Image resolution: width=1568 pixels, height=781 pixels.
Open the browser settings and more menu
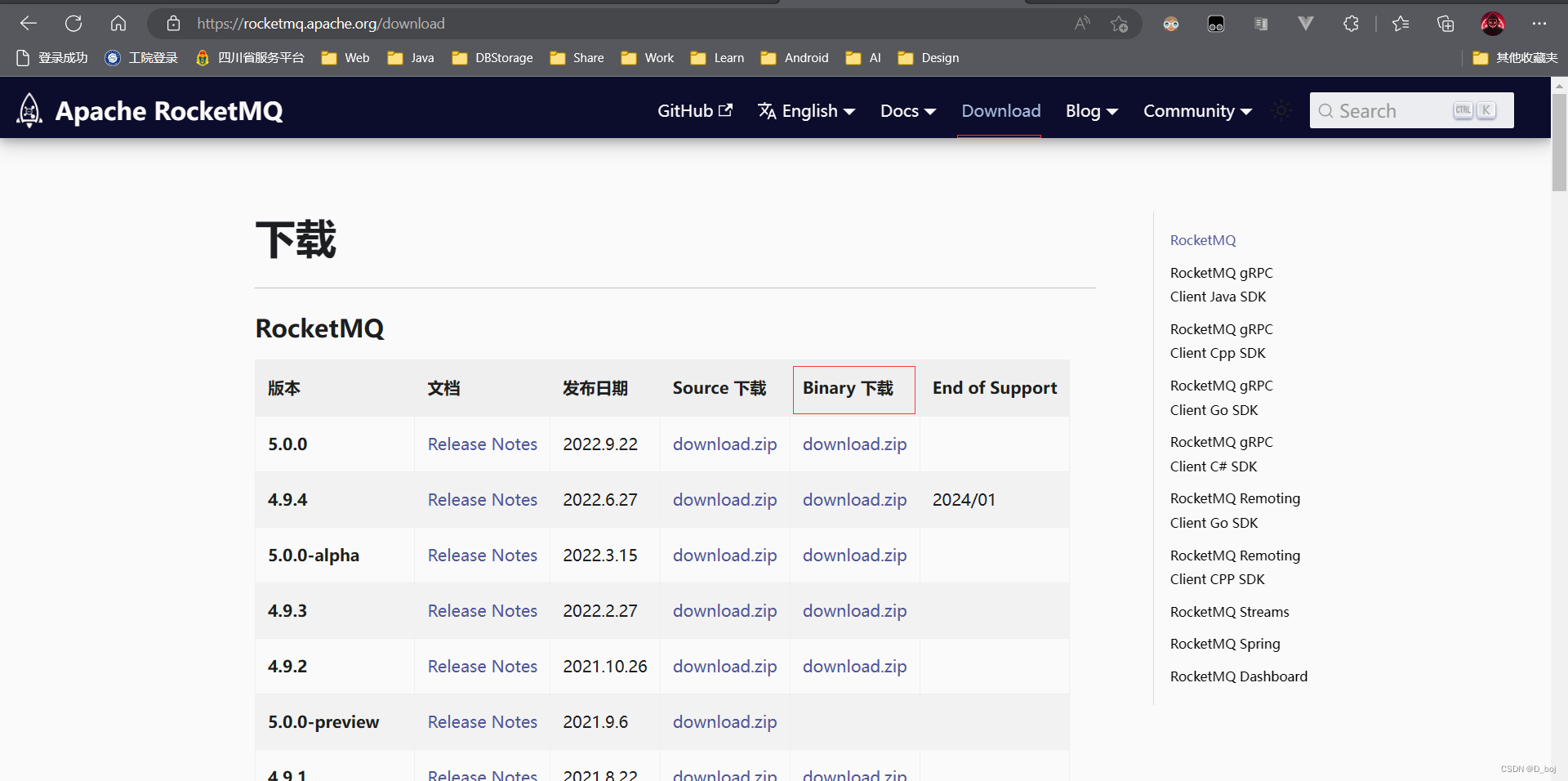point(1539,24)
